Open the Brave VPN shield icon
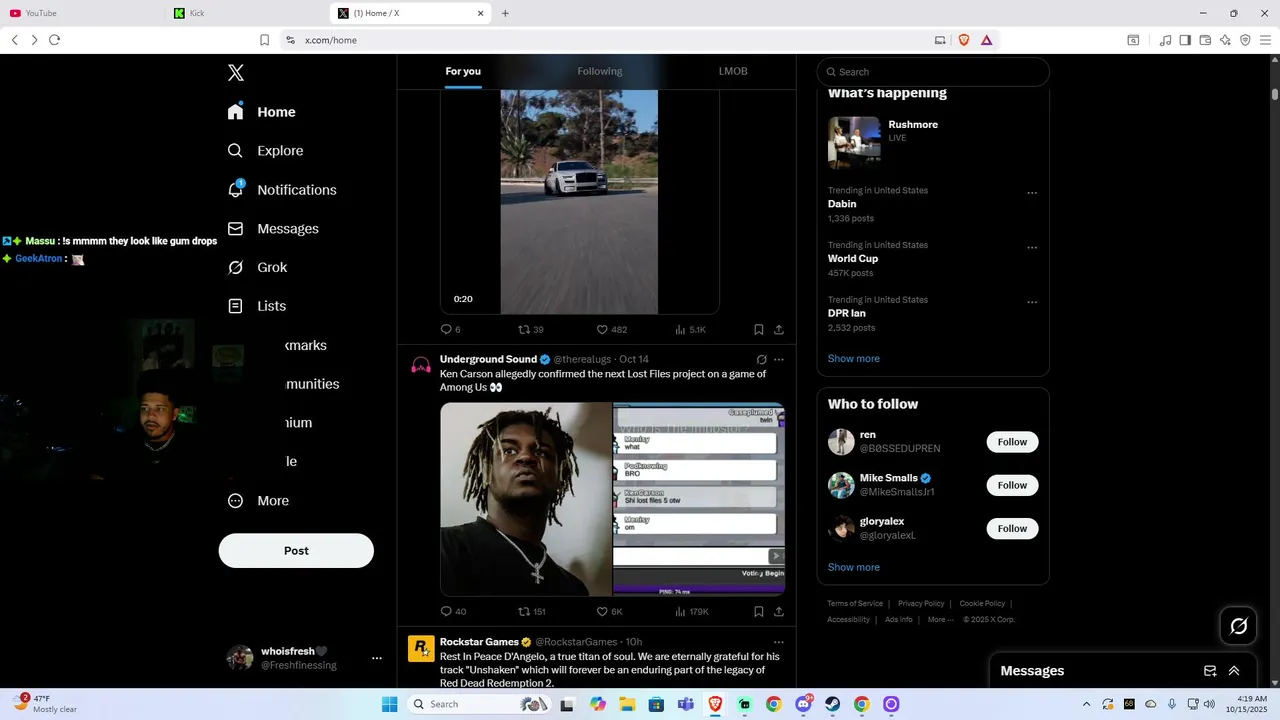 (x=1245, y=40)
